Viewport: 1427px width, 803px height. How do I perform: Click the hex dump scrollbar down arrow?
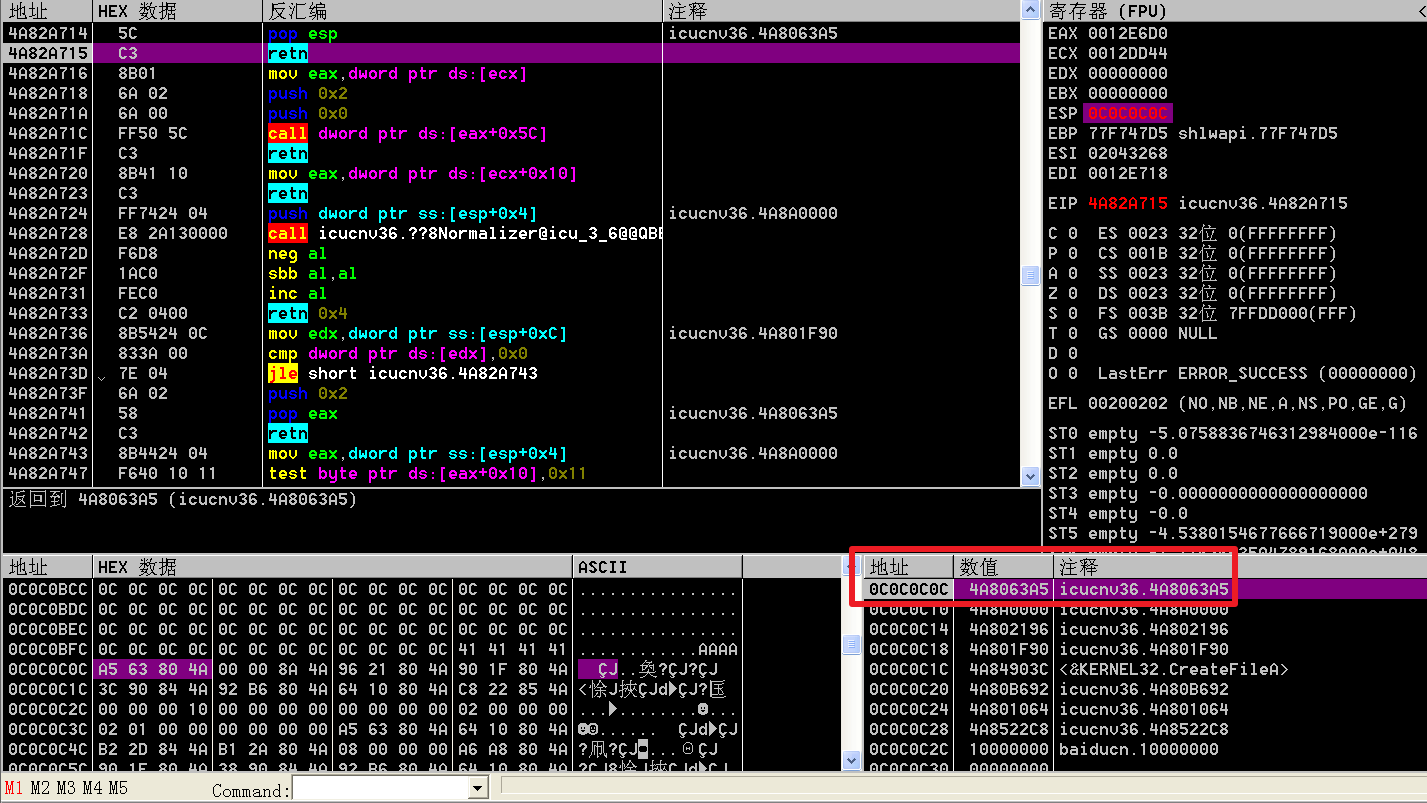[852, 761]
